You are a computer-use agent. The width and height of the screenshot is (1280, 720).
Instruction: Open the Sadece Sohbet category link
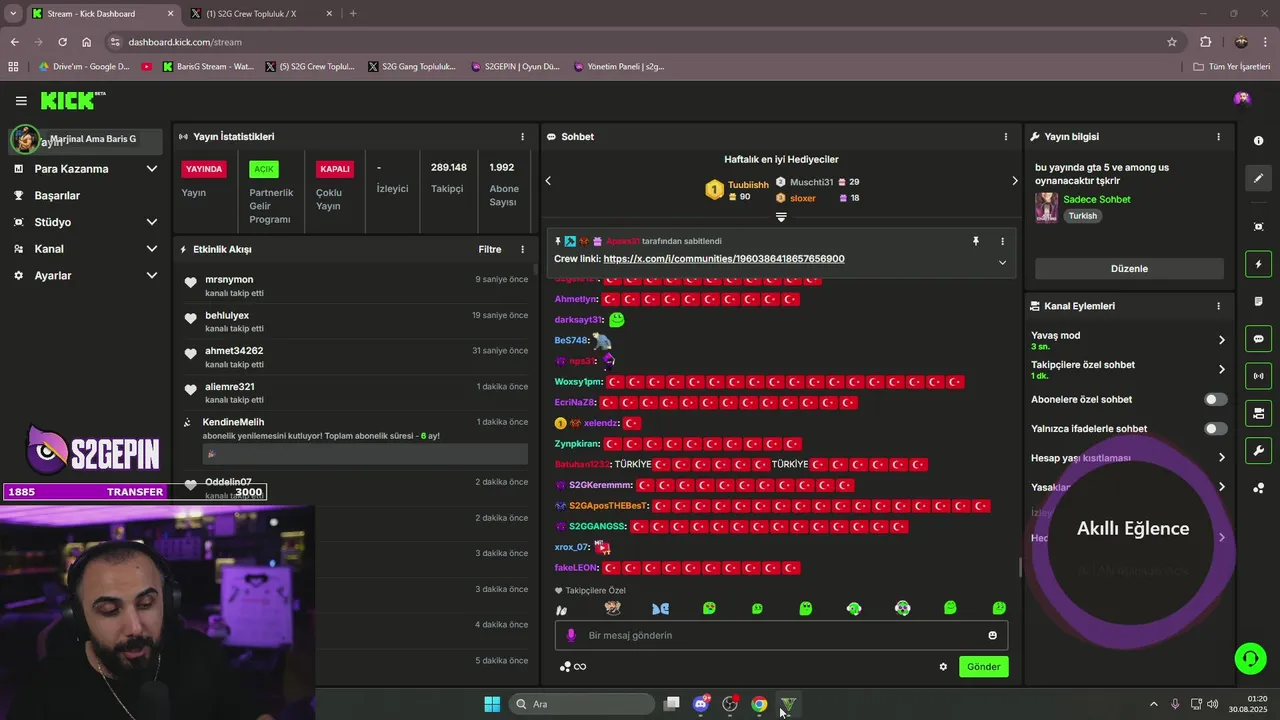click(1097, 199)
